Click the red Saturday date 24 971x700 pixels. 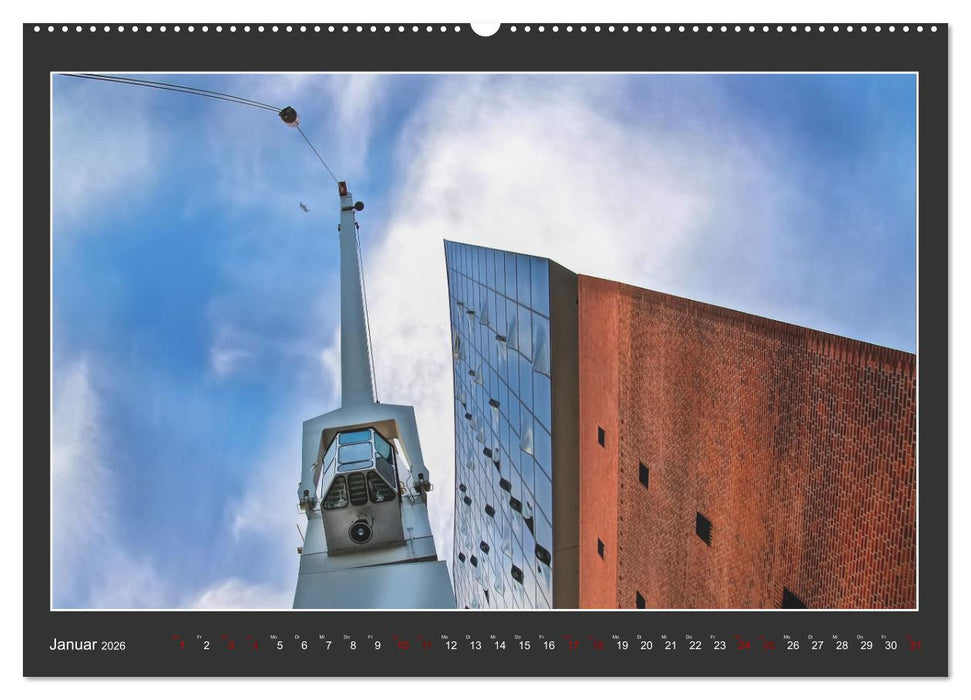point(743,645)
